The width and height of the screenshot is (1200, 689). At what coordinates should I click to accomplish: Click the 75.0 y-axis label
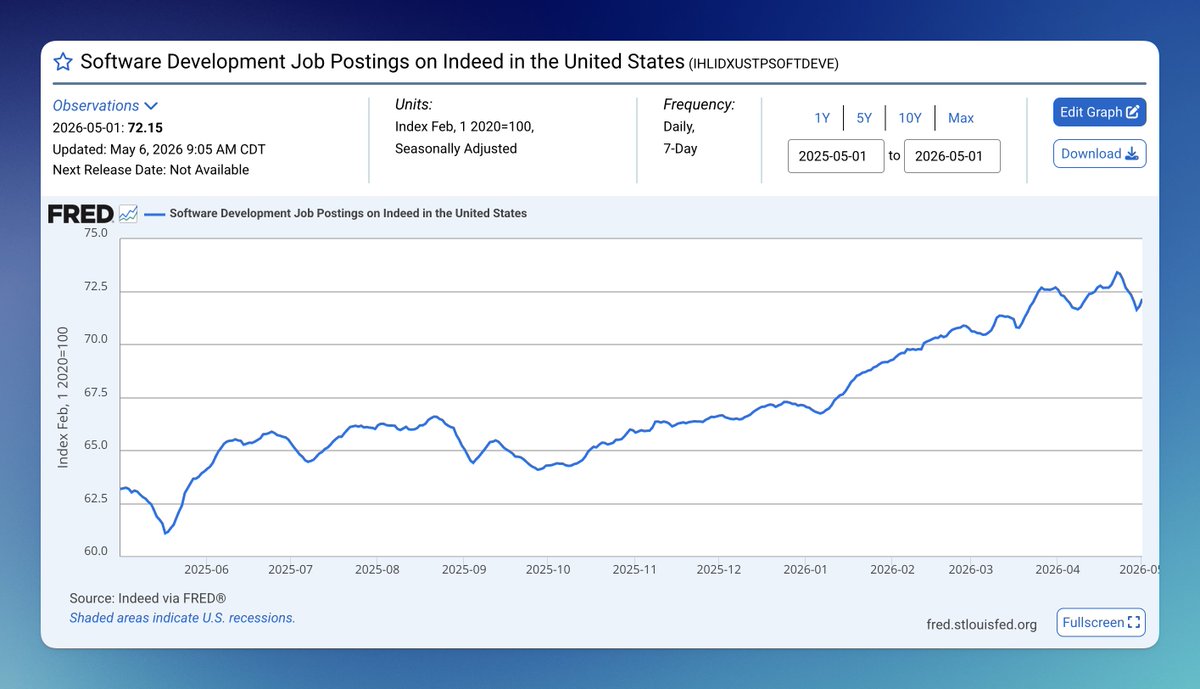(x=94, y=233)
